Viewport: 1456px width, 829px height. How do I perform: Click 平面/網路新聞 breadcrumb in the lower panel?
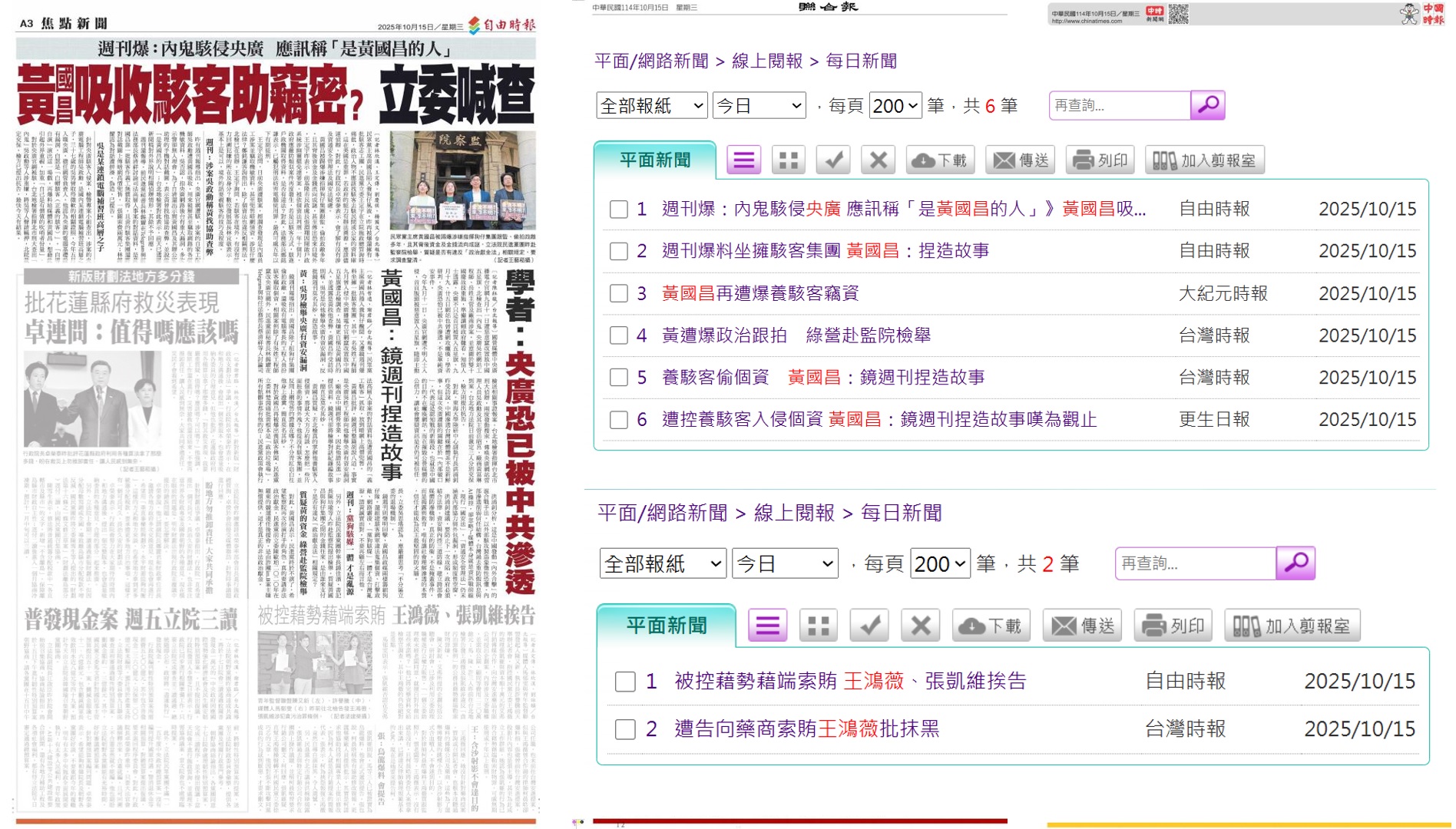pyautogui.click(x=662, y=513)
